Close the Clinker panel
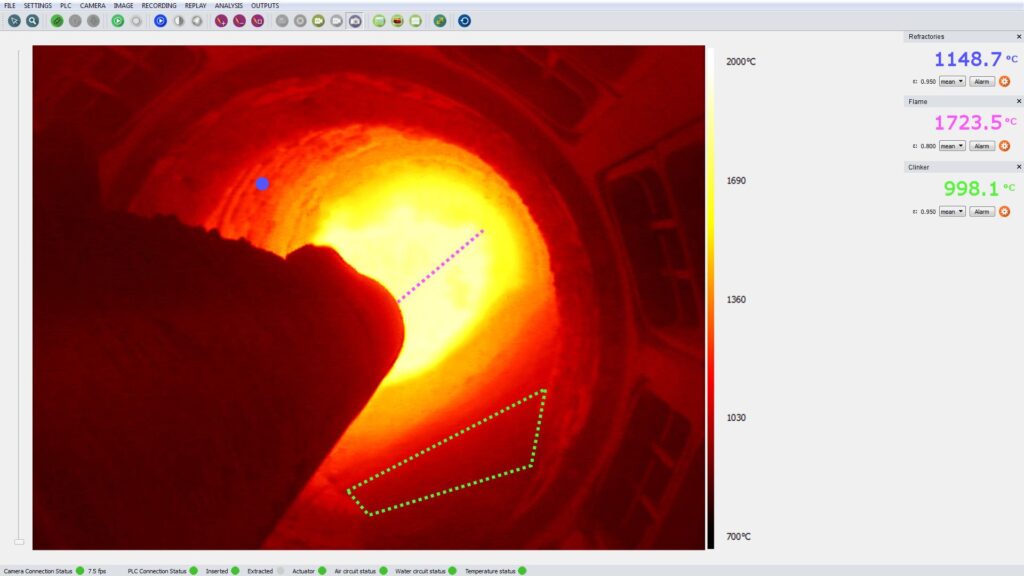 click(1018, 167)
